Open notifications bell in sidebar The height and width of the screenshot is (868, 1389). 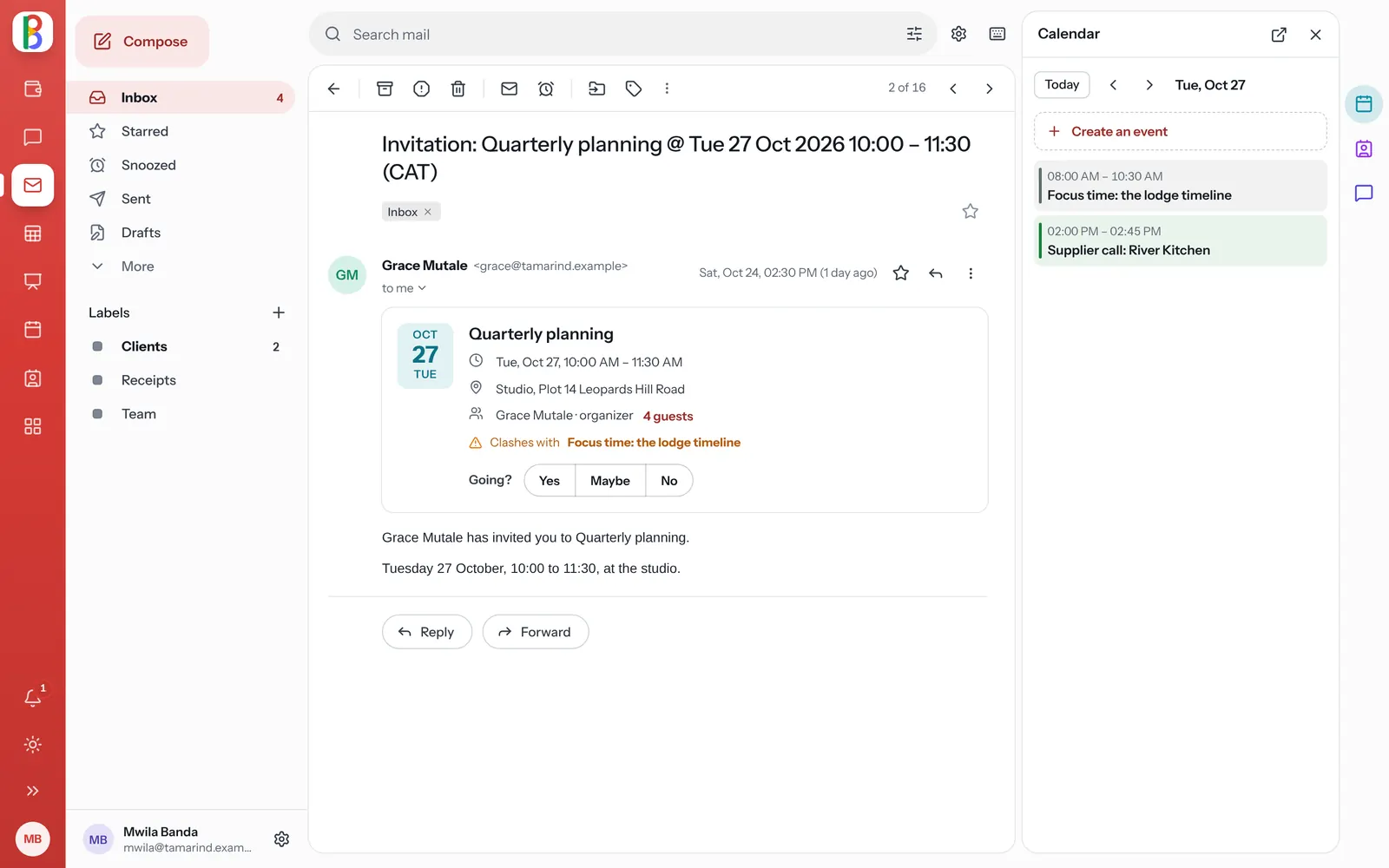click(x=33, y=698)
